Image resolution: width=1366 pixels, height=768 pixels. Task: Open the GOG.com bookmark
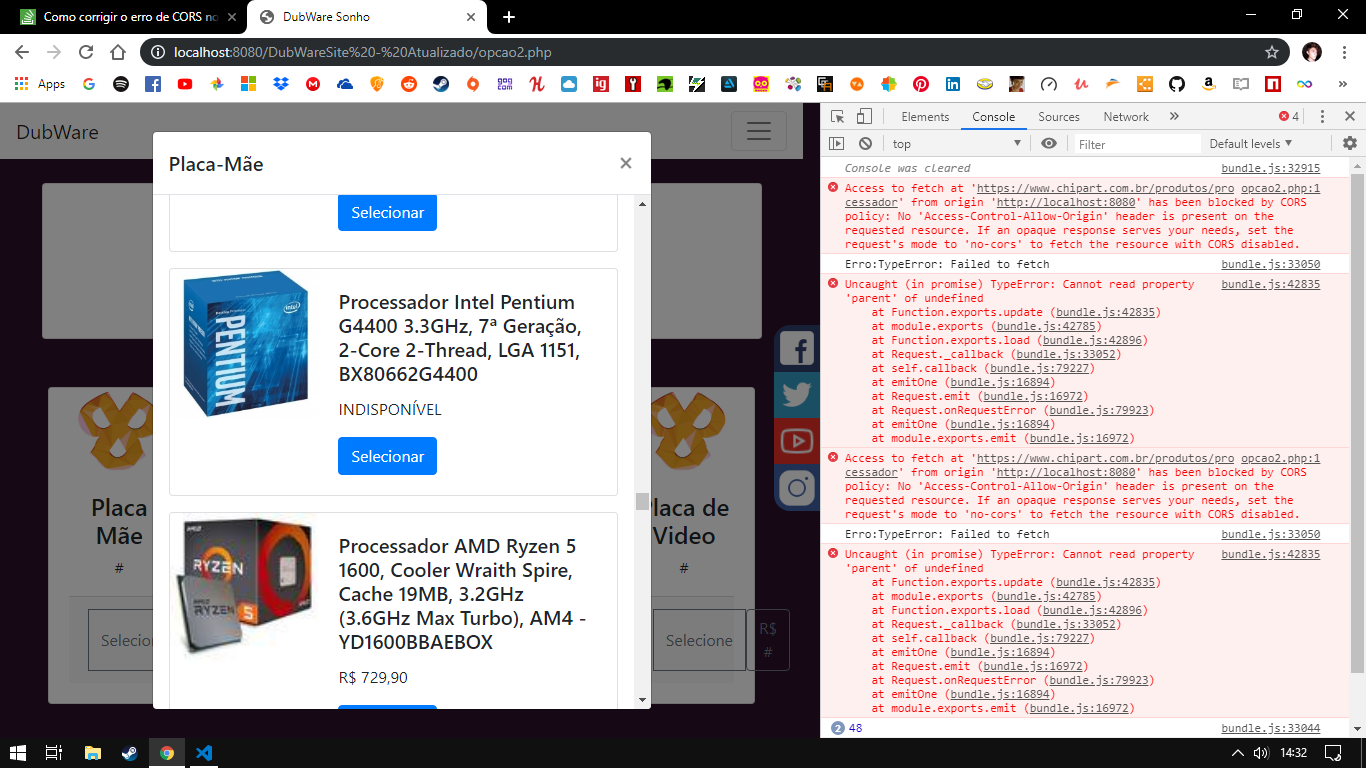coord(505,85)
